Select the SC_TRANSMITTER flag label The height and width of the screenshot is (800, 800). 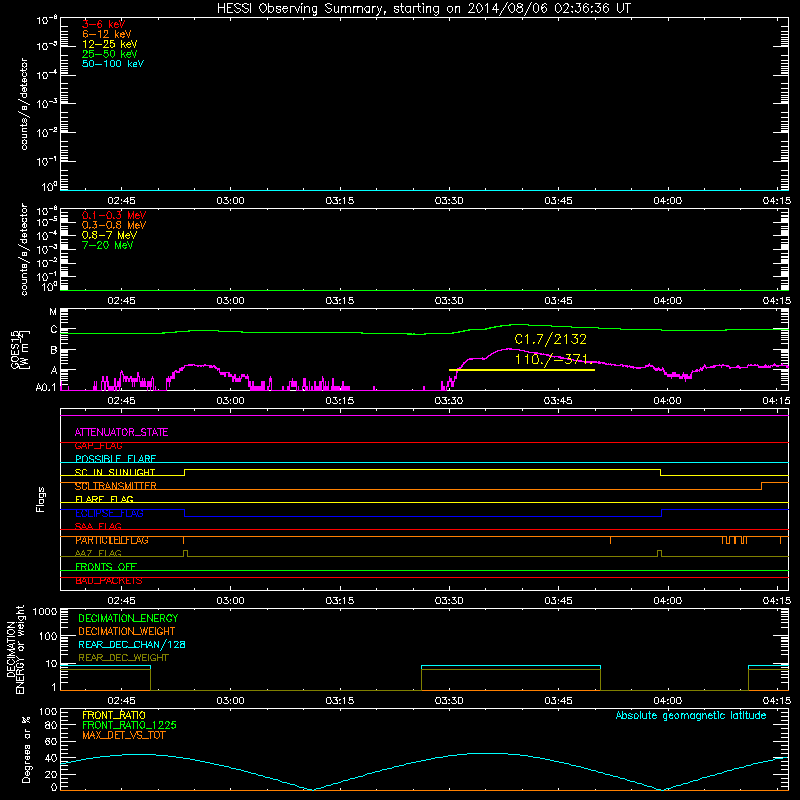pos(116,486)
